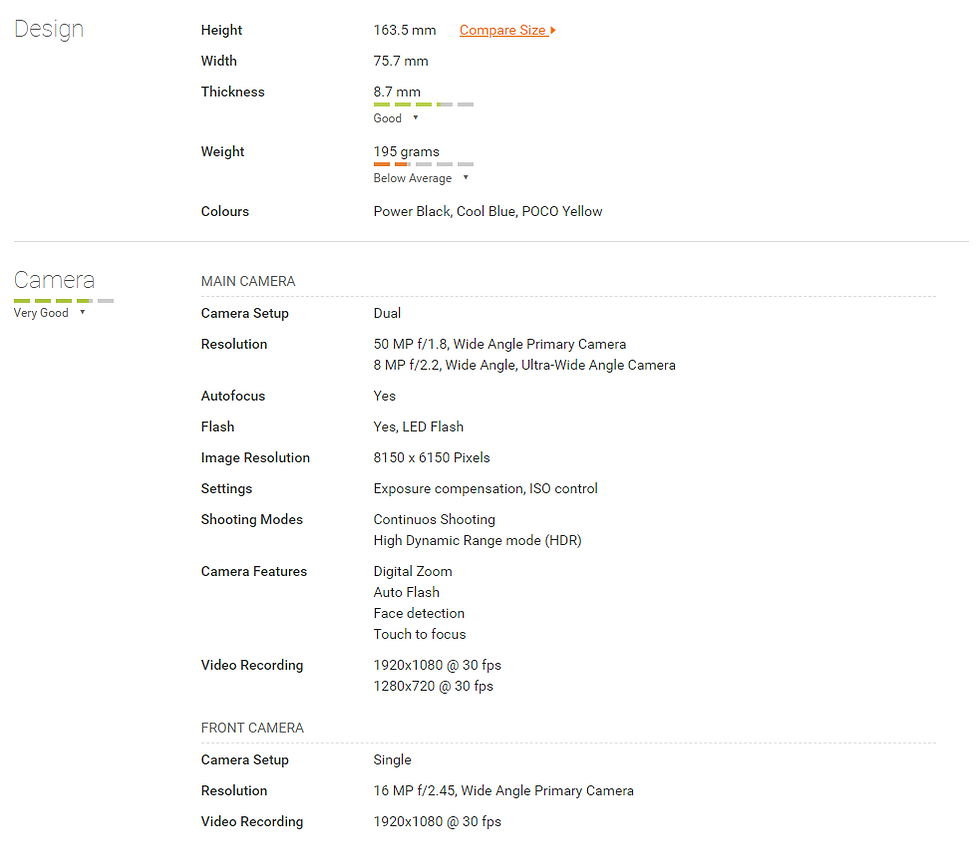This screenshot has width=980, height=844.
Task: Click the Camera section rating bar
Action: click(x=64, y=301)
